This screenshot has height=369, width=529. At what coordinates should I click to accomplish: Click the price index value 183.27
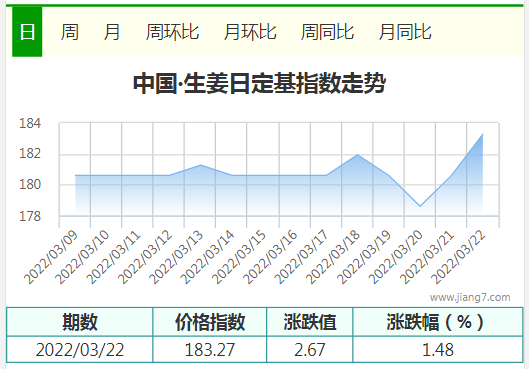pos(210,349)
